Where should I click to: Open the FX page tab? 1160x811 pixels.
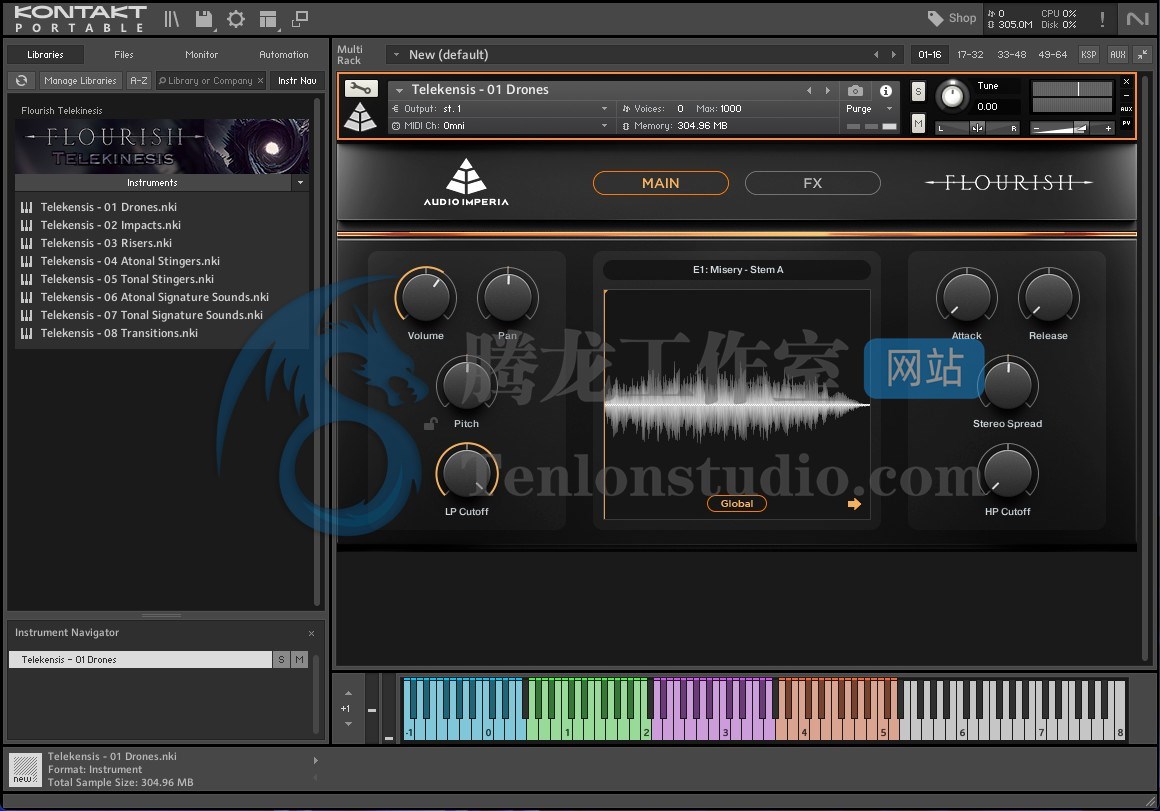pyautogui.click(x=812, y=183)
